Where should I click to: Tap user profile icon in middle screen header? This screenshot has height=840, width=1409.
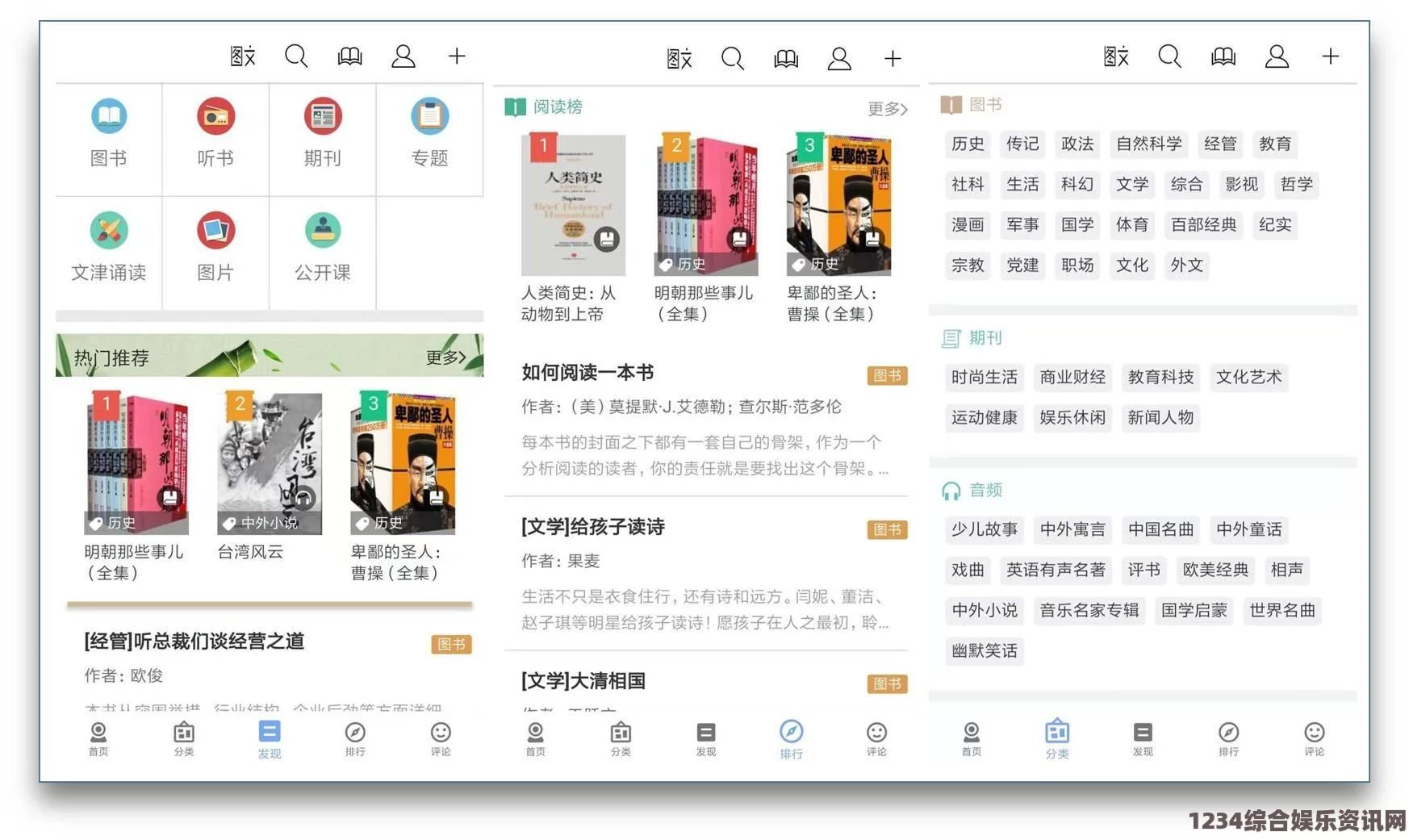(x=839, y=58)
